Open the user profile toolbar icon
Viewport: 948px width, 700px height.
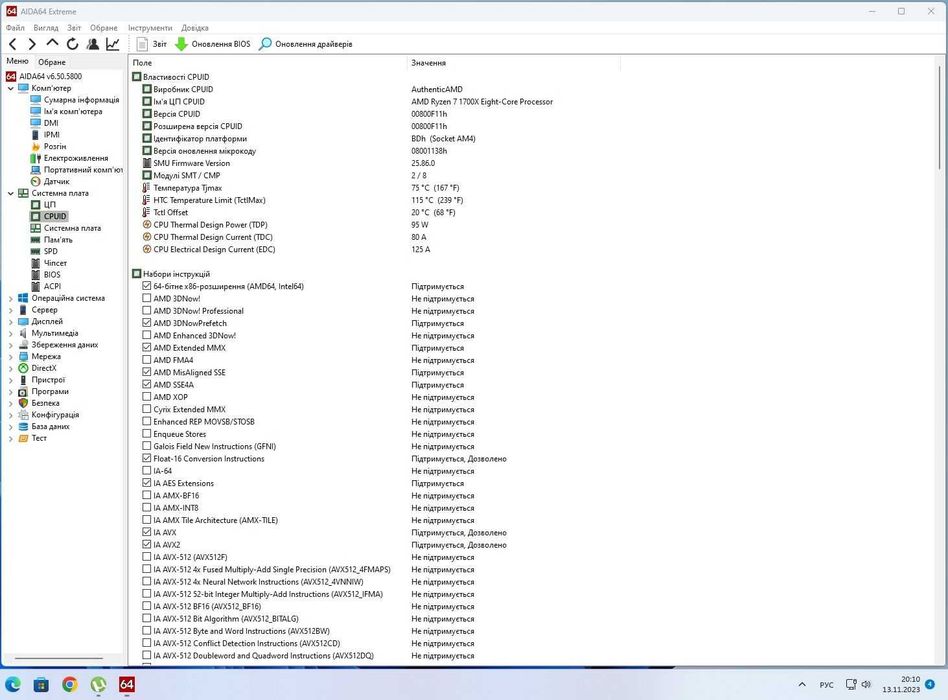(93, 44)
